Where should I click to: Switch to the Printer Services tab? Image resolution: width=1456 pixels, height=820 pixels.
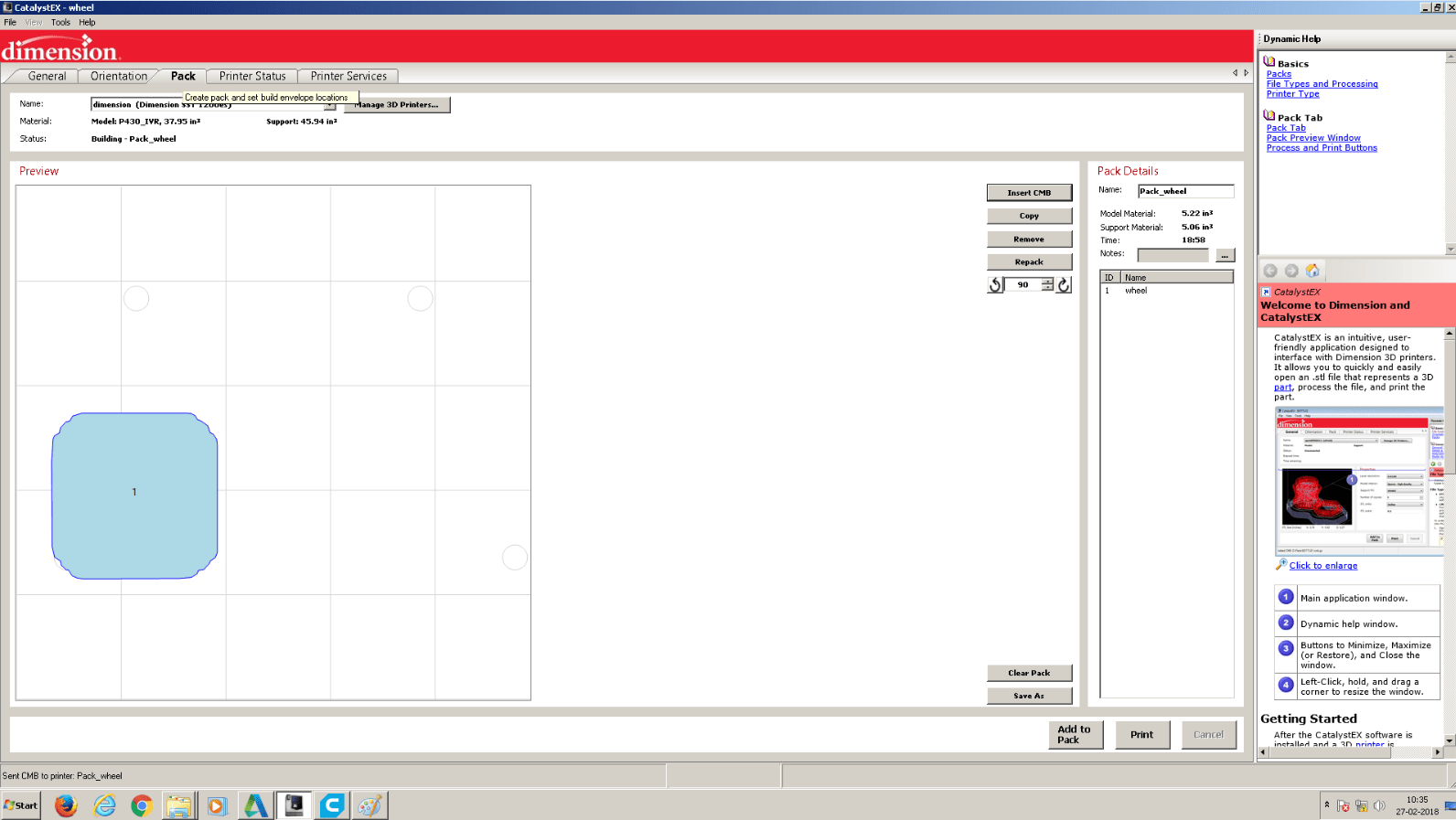348,76
